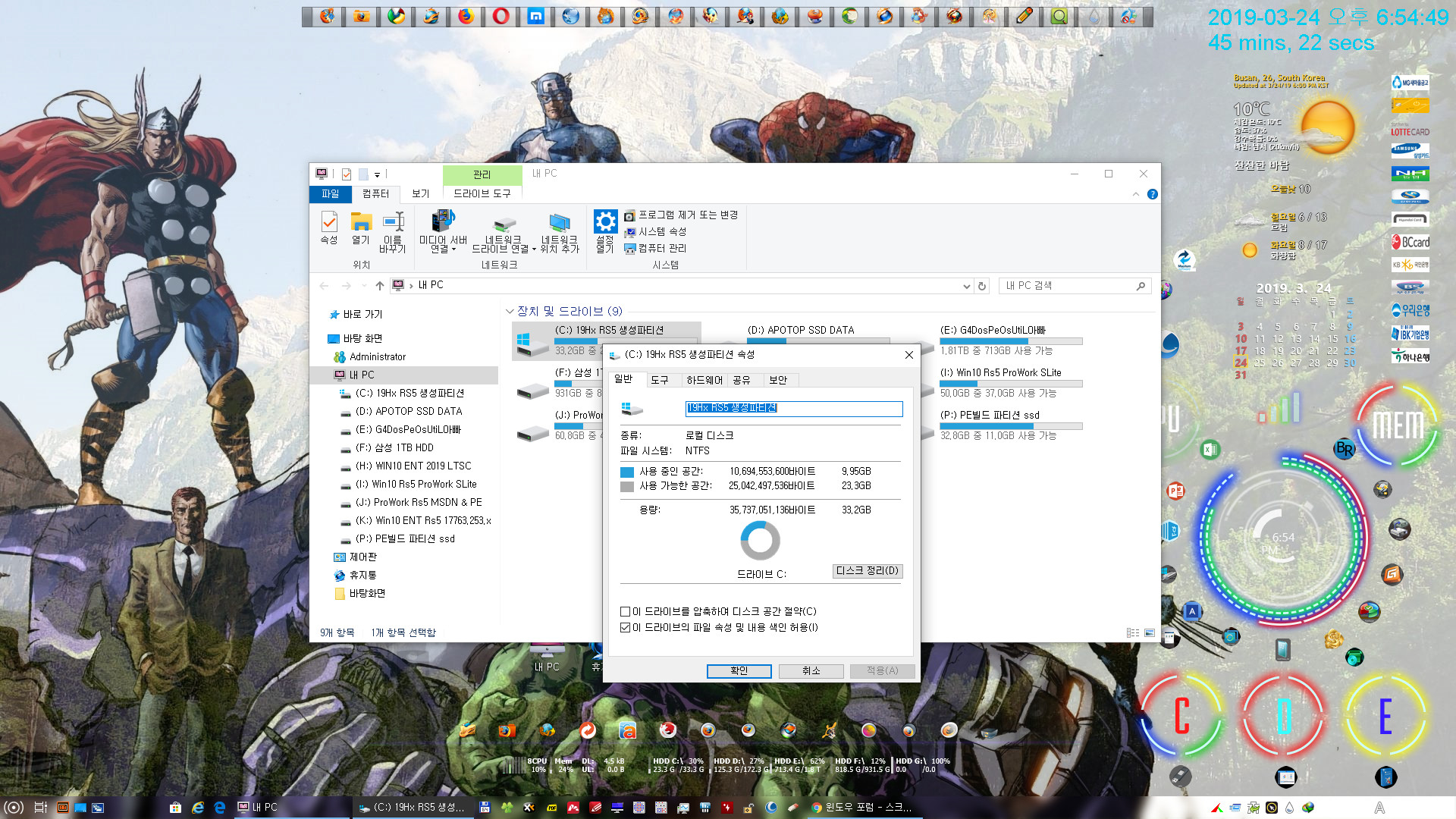The width and height of the screenshot is (1456, 819).
Task: Click MEM gauge widget
Action: (x=1398, y=425)
